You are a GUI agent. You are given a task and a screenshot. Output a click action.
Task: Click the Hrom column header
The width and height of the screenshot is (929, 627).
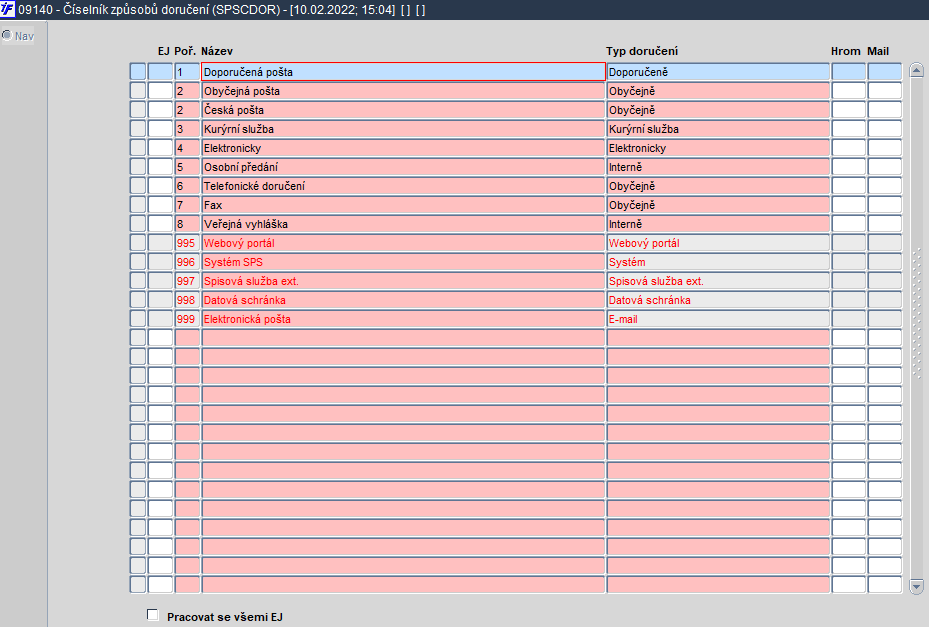[845, 51]
